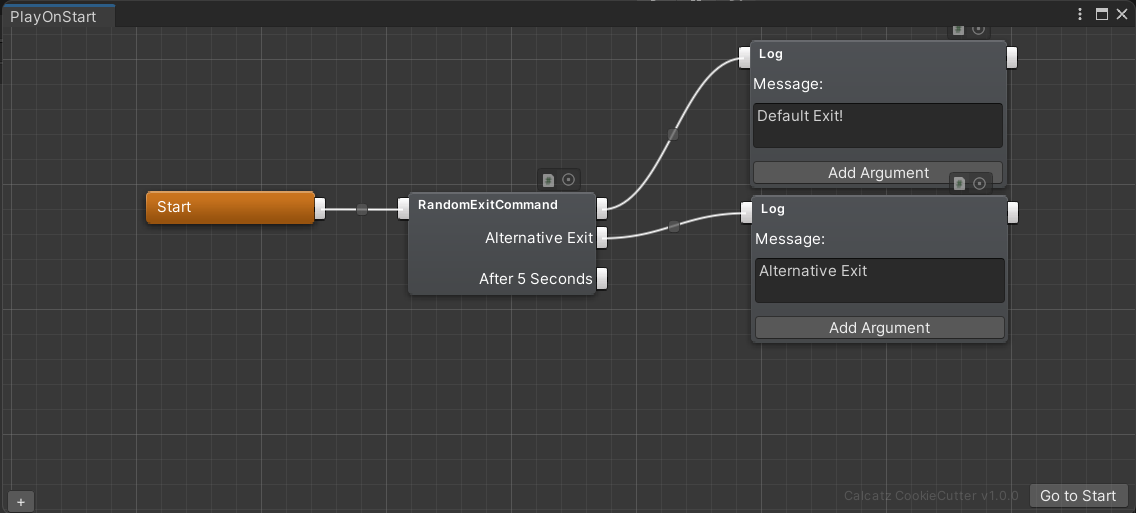Screen dimensions: 1136x513
Task: Click the target icon above RandomExitCommand node
Action: 569,180
